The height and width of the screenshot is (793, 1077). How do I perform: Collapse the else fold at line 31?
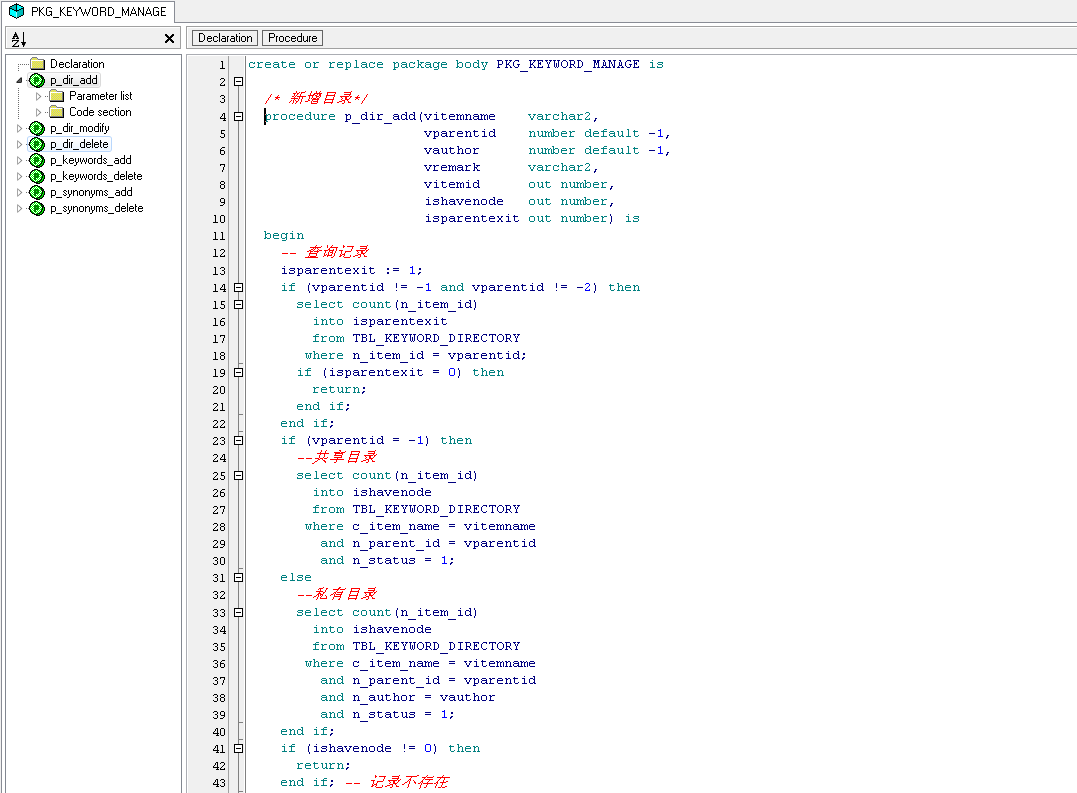tap(238, 577)
